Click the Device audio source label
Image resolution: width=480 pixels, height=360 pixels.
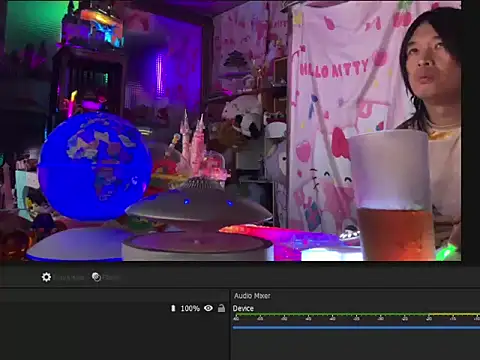click(x=243, y=308)
